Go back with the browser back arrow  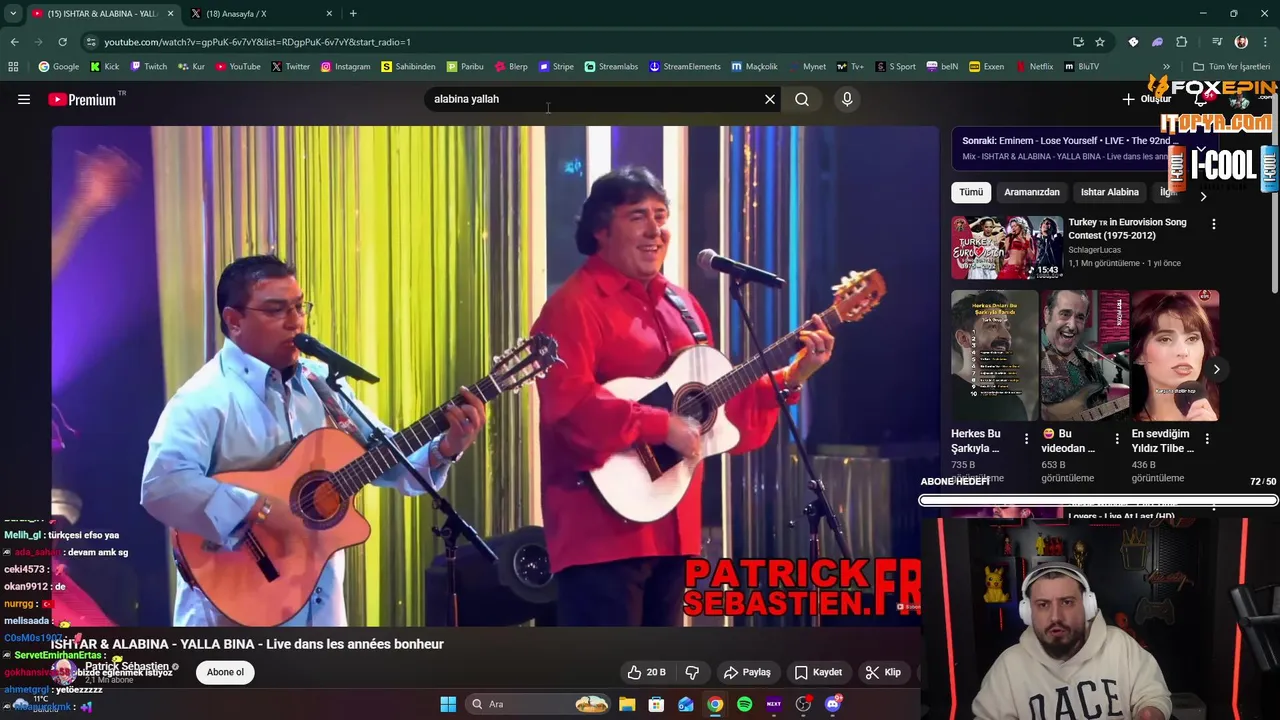click(14, 42)
